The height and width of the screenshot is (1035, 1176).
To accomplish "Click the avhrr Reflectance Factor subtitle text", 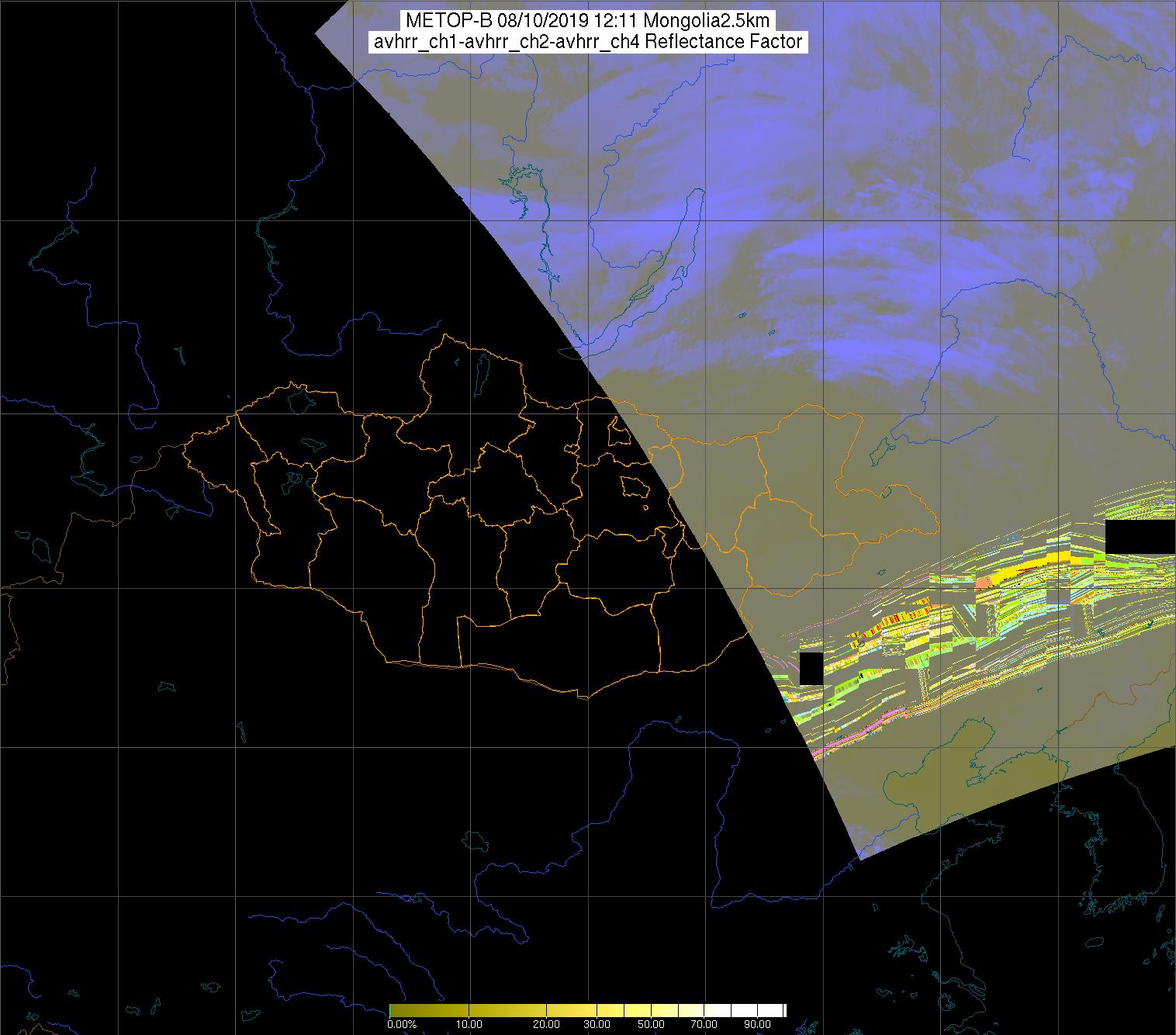I will (x=588, y=42).
